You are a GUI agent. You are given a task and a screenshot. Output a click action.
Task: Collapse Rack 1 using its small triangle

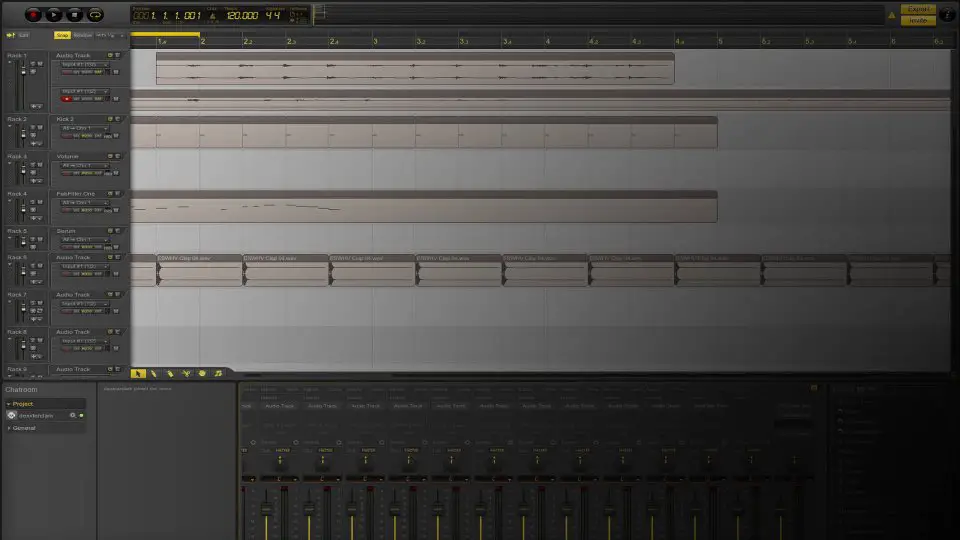[10, 63]
